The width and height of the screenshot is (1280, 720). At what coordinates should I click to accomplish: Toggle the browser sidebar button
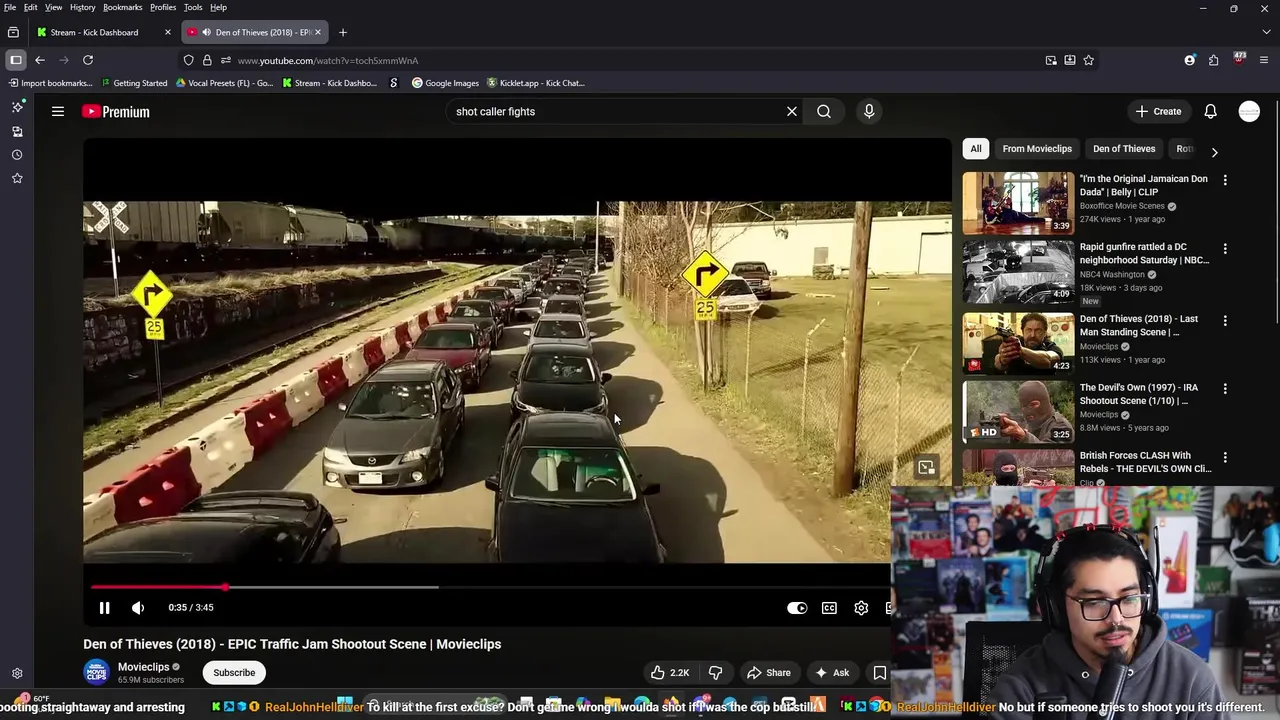pyautogui.click(x=16, y=60)
